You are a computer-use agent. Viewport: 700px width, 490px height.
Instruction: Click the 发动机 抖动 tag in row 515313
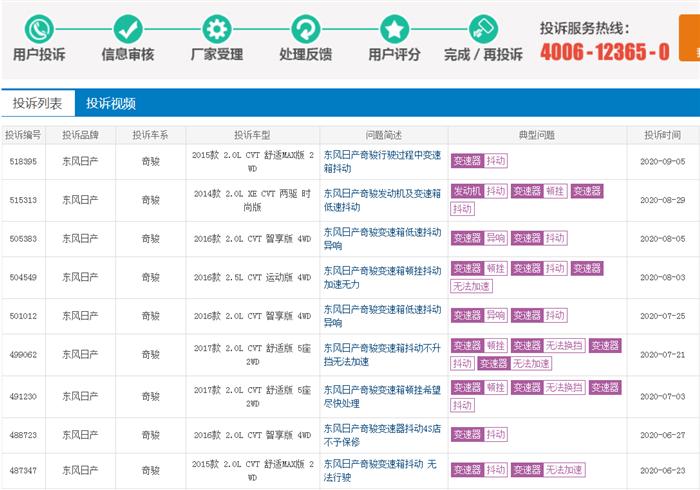479,191
